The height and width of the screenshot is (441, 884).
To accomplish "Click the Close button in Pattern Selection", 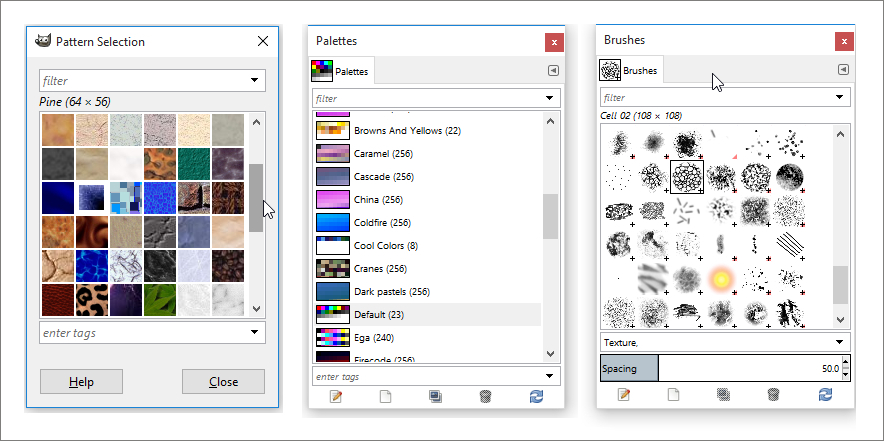I will [223, 382].
